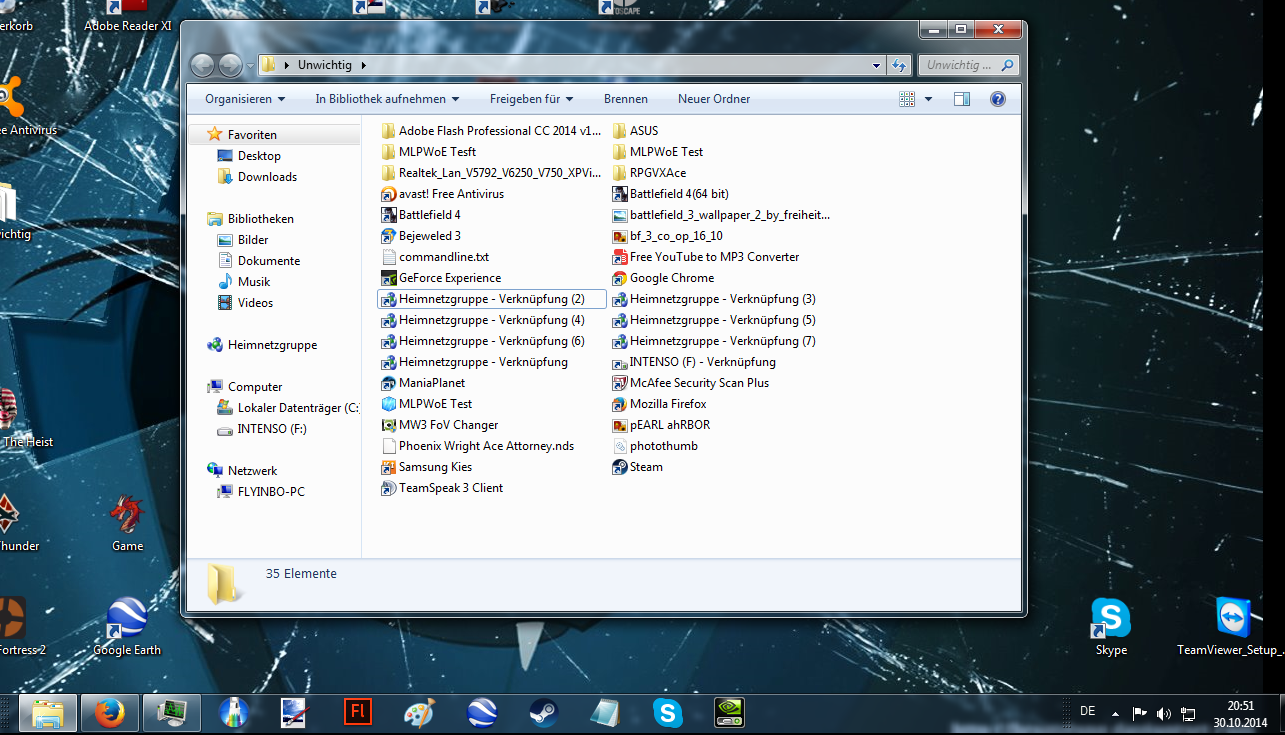Click the change view icon button
Viewport: 1285px width, 735px height.
[907, 99]
